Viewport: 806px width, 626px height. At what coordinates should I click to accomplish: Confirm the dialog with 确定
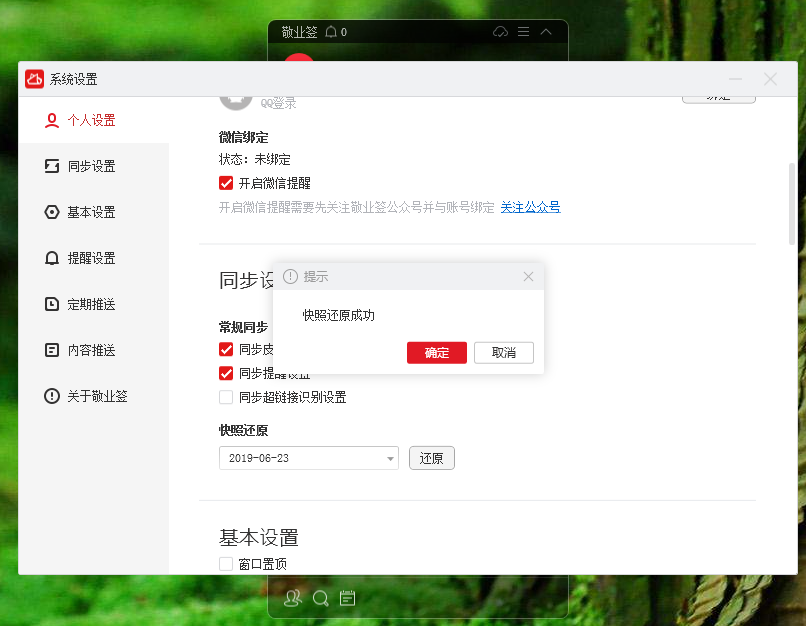pos(437,353)
